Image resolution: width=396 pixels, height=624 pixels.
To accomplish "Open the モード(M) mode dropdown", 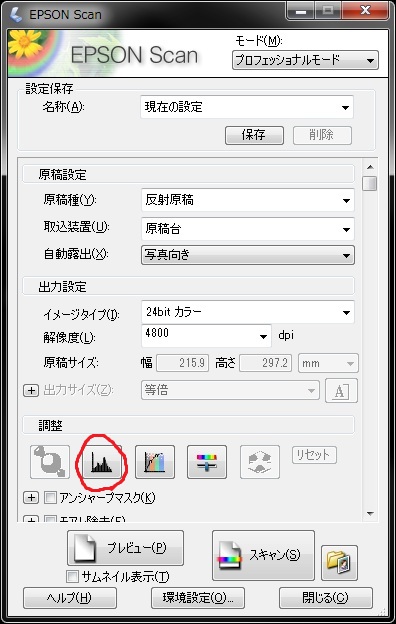I will 305,60.
